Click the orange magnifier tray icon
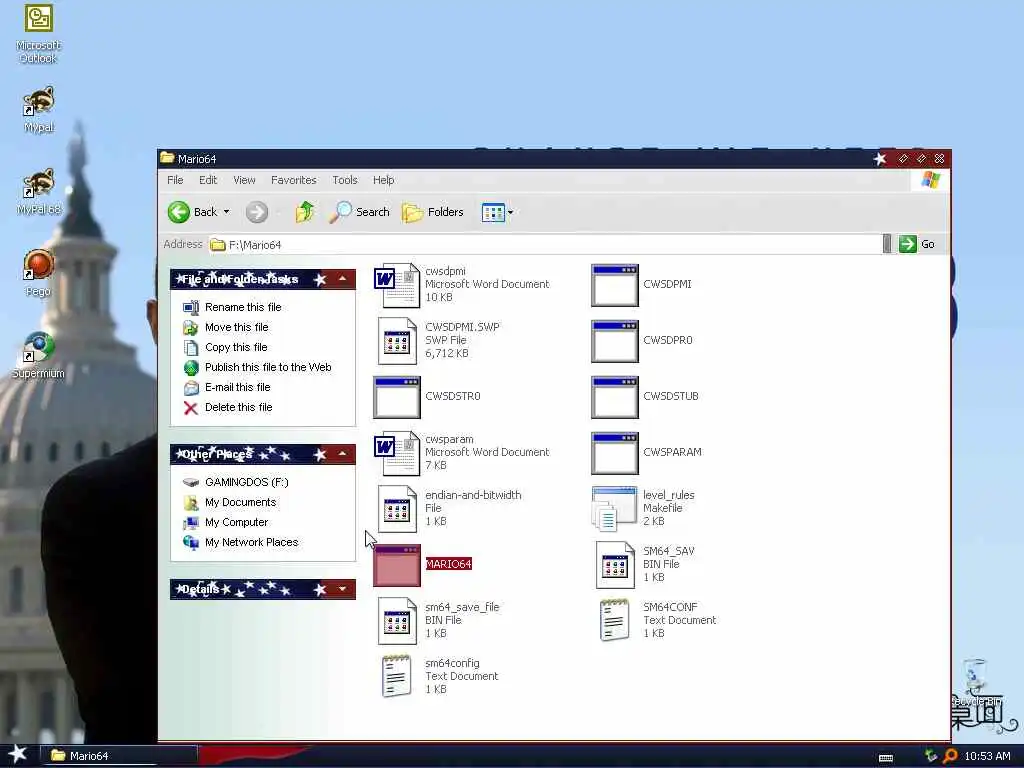Viewport: 1024px width, 768px height. [x=950, y=756]
